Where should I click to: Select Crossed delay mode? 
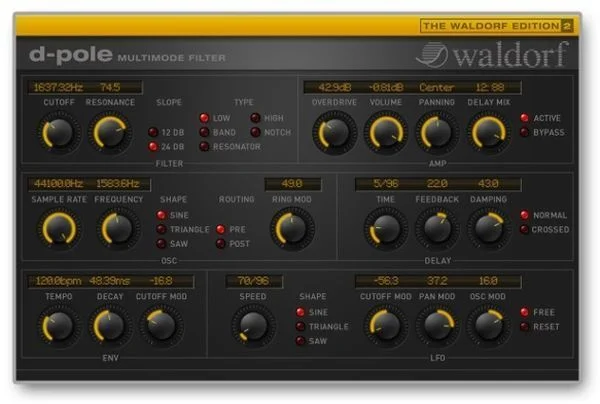525,229
